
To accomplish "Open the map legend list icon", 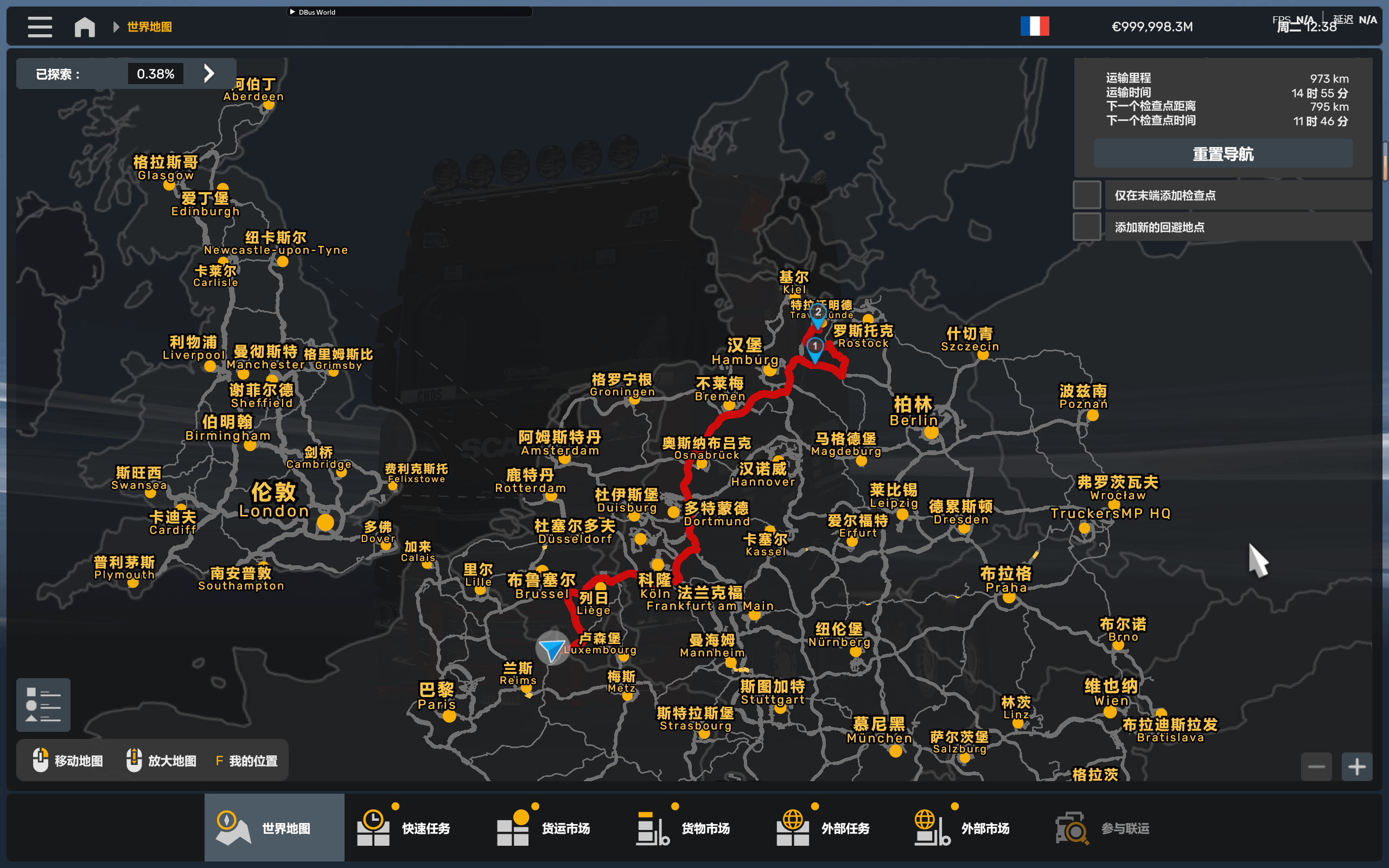I will (x=43, y=704).
